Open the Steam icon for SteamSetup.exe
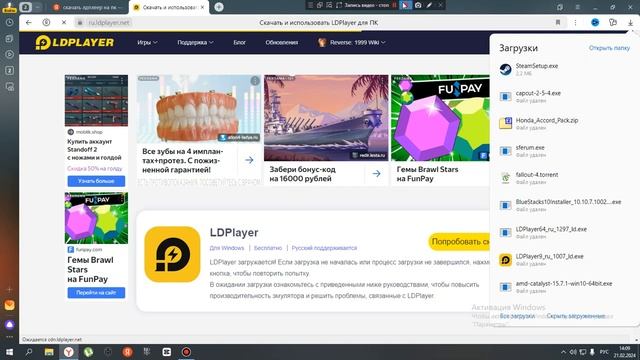Image resolution: width=640 pixels, height=360 pixels. click(x=505, y=69)
